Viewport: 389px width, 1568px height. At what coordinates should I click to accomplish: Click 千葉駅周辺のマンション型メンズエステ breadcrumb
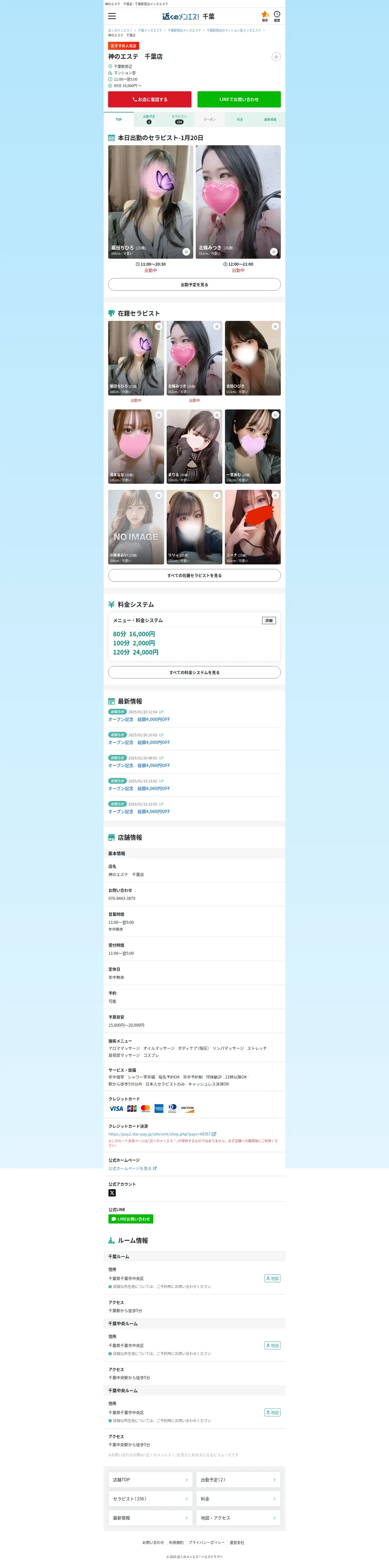point(234,30)
